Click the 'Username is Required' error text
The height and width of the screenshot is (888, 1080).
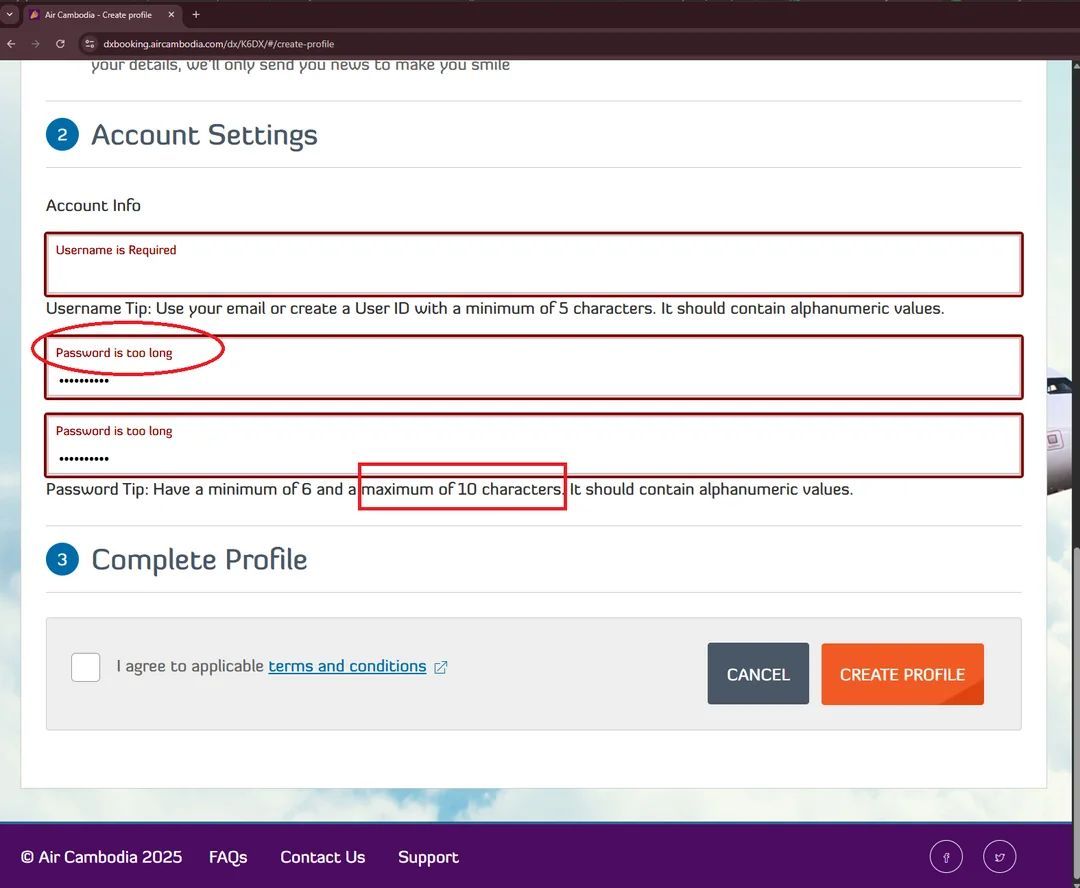116,250
